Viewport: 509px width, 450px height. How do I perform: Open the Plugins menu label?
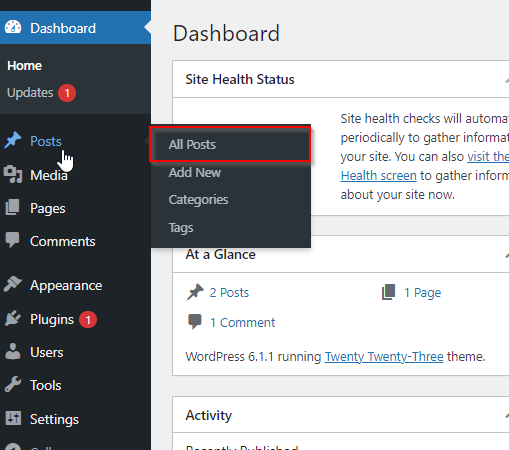click(52, 319)
